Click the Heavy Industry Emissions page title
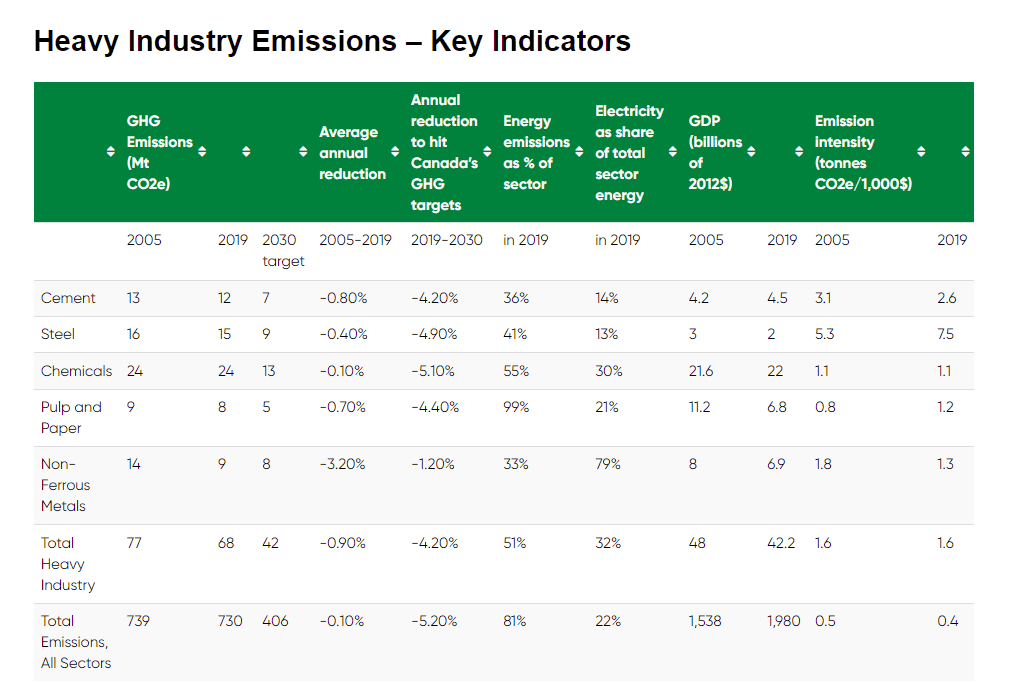The height and width of the screenshot is (683, 1009). 332,41
